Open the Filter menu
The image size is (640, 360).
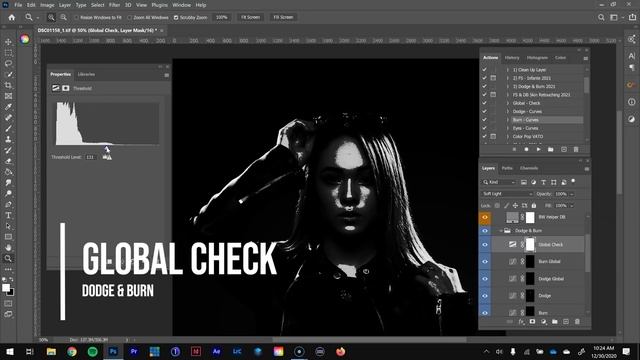114,5
